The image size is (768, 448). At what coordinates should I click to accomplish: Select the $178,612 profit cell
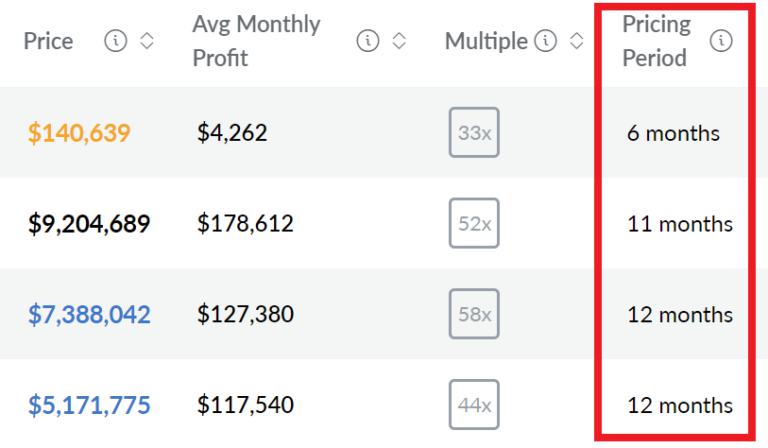[x=245, y=224]
